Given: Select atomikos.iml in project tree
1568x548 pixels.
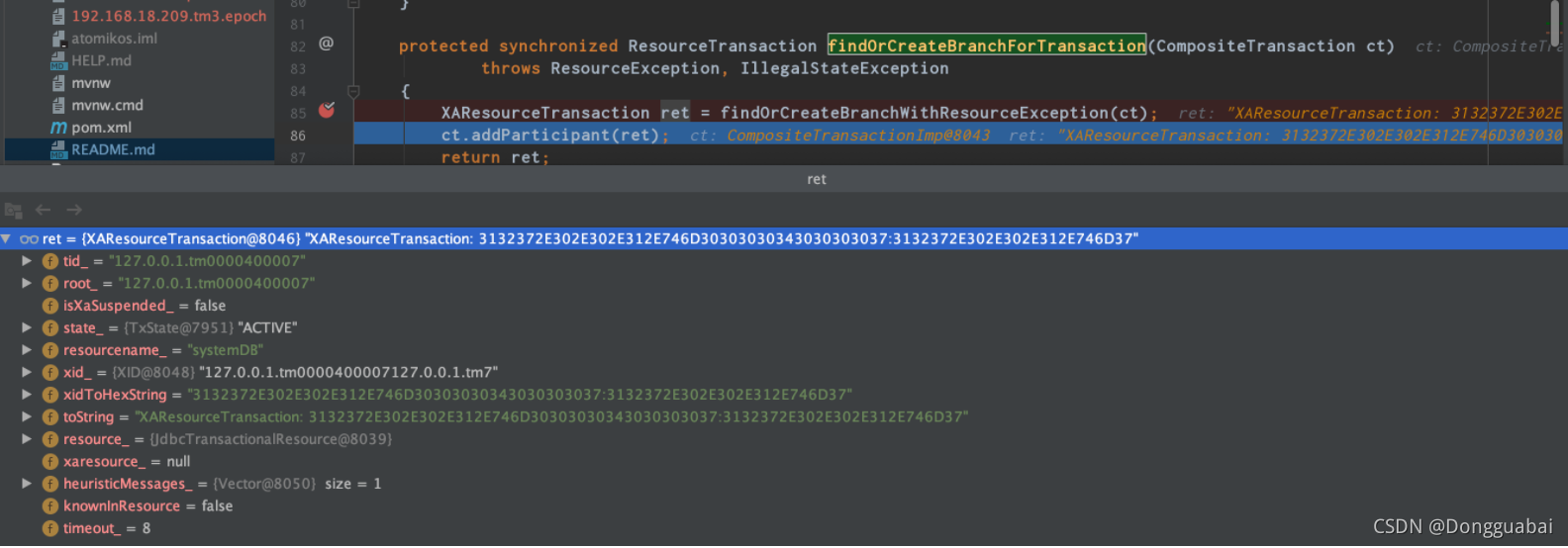Looking at the screenshot, I should [114, 39].
